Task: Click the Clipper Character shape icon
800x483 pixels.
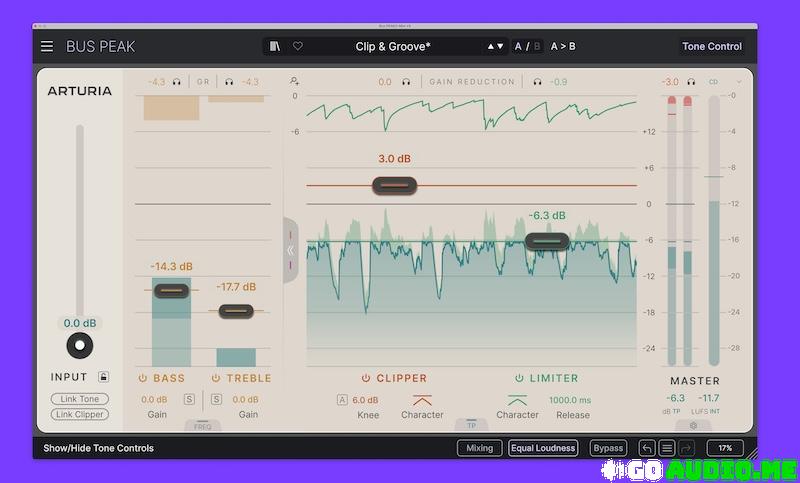Action: click(x=422, y=400)
